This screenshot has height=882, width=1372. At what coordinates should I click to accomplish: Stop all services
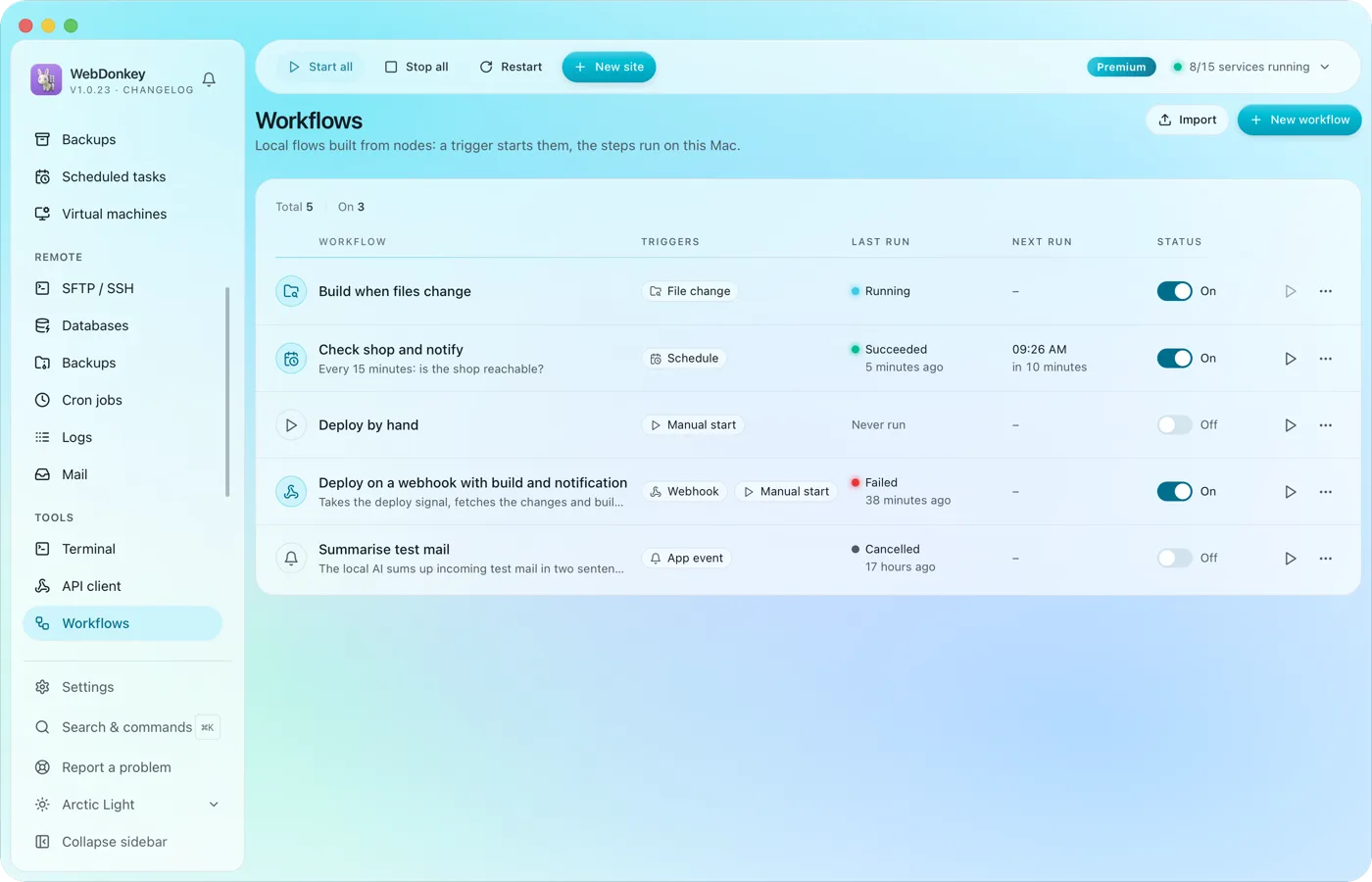pyautogui.click(x=416, y=67)
